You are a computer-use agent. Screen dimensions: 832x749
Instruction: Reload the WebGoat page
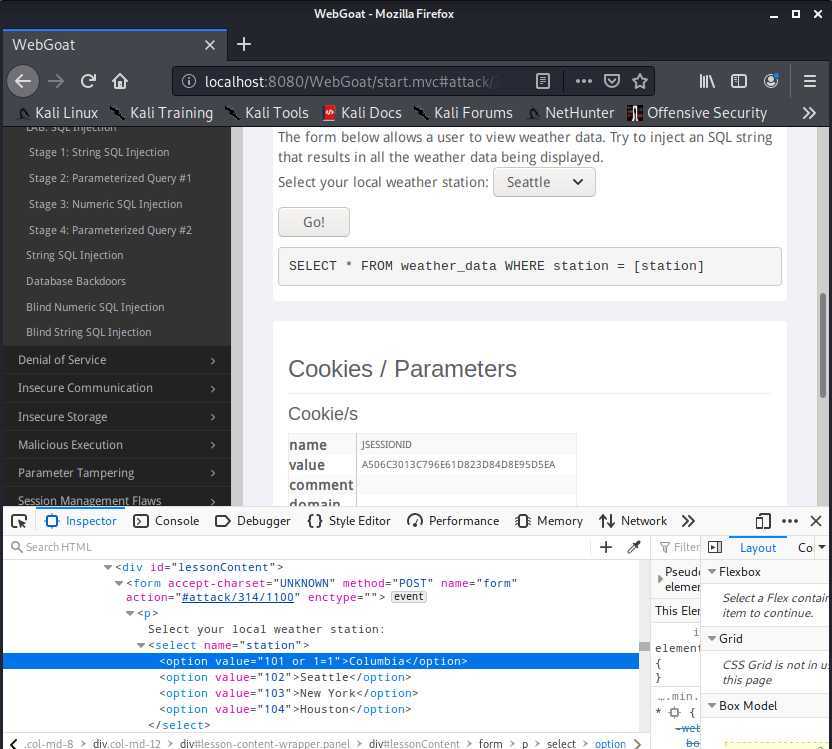(88, 81)
